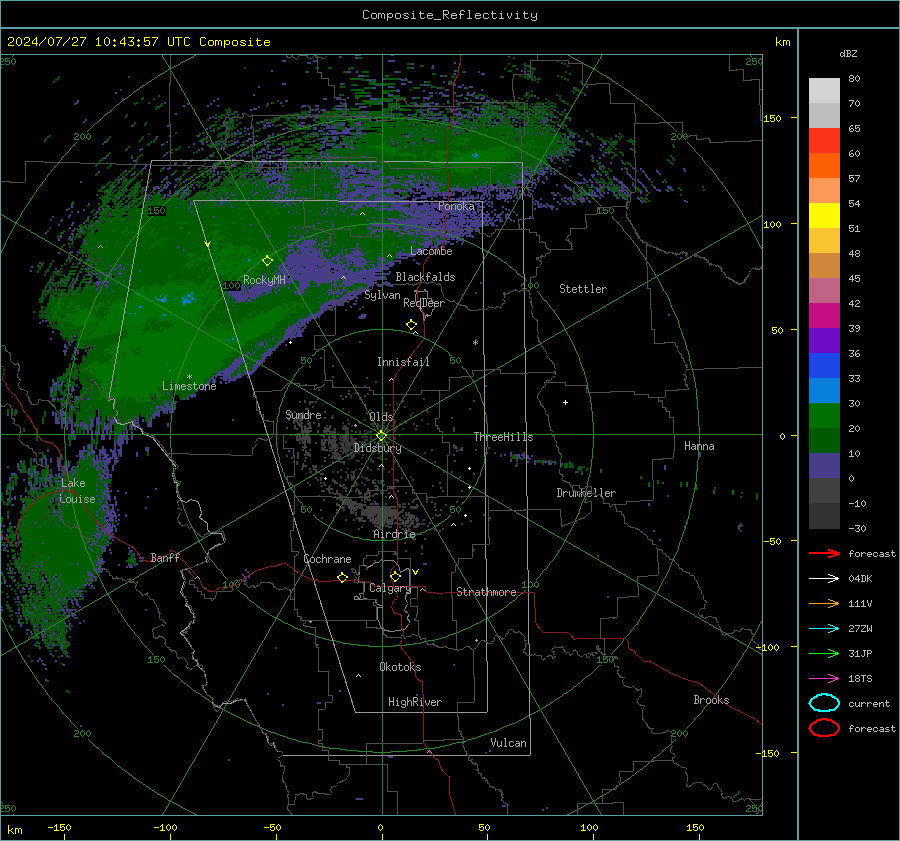Click the magenta 42–39 dBZ color swatch

[x=824, y=316]
